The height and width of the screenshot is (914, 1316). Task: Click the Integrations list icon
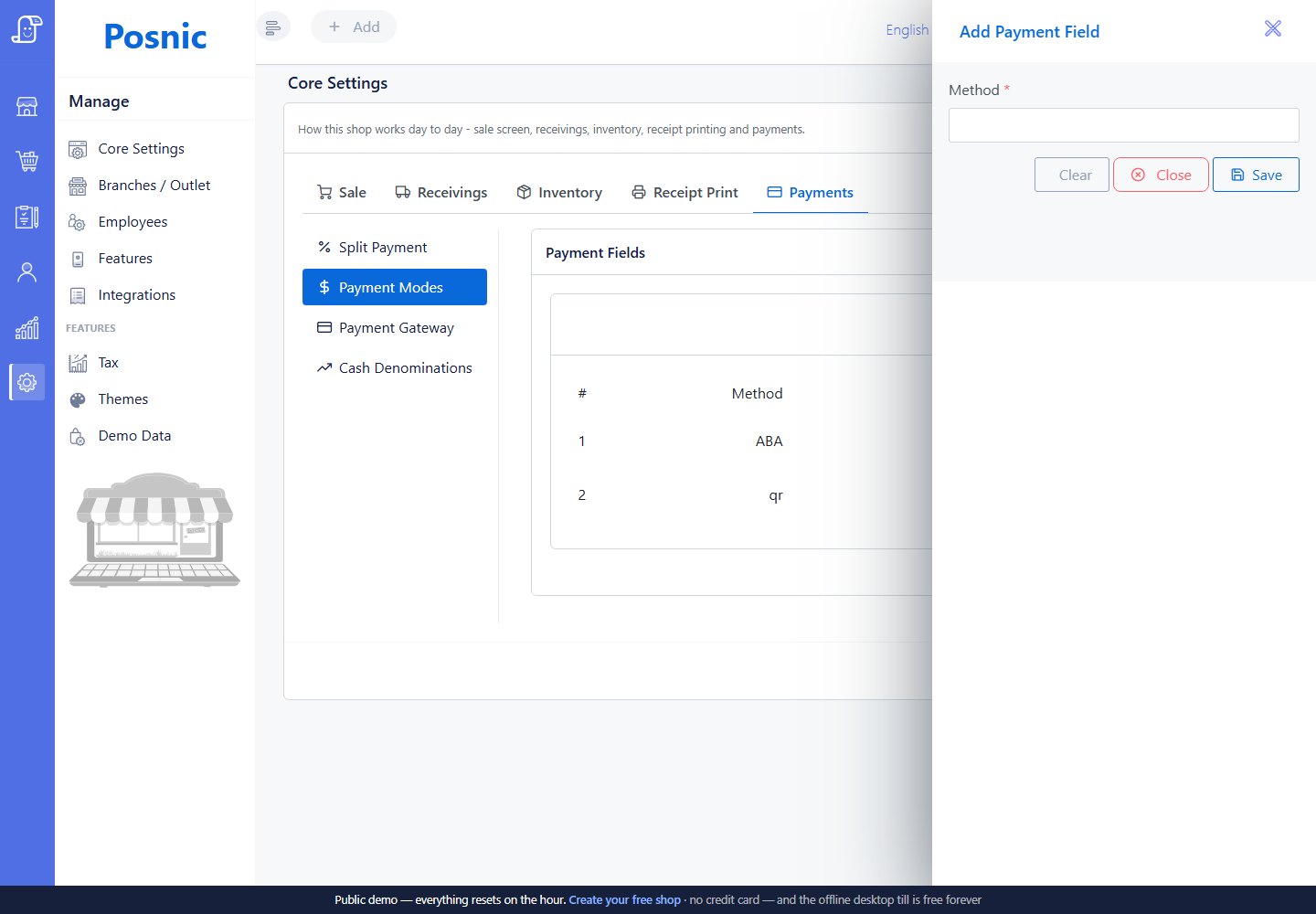click(78, 295)
